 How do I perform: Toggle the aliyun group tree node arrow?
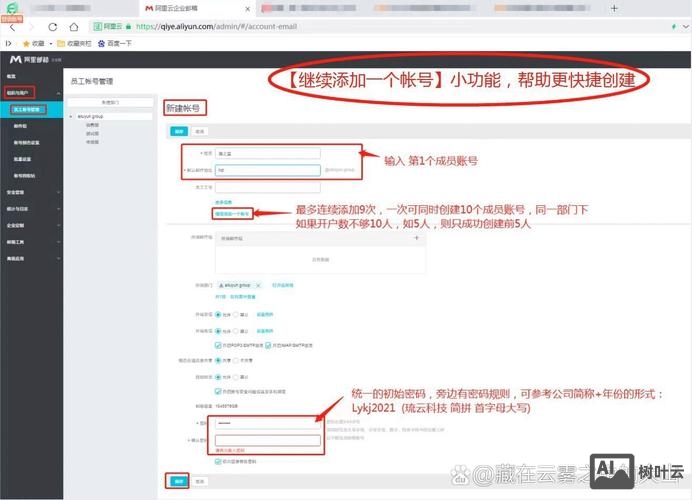(71, 117)
